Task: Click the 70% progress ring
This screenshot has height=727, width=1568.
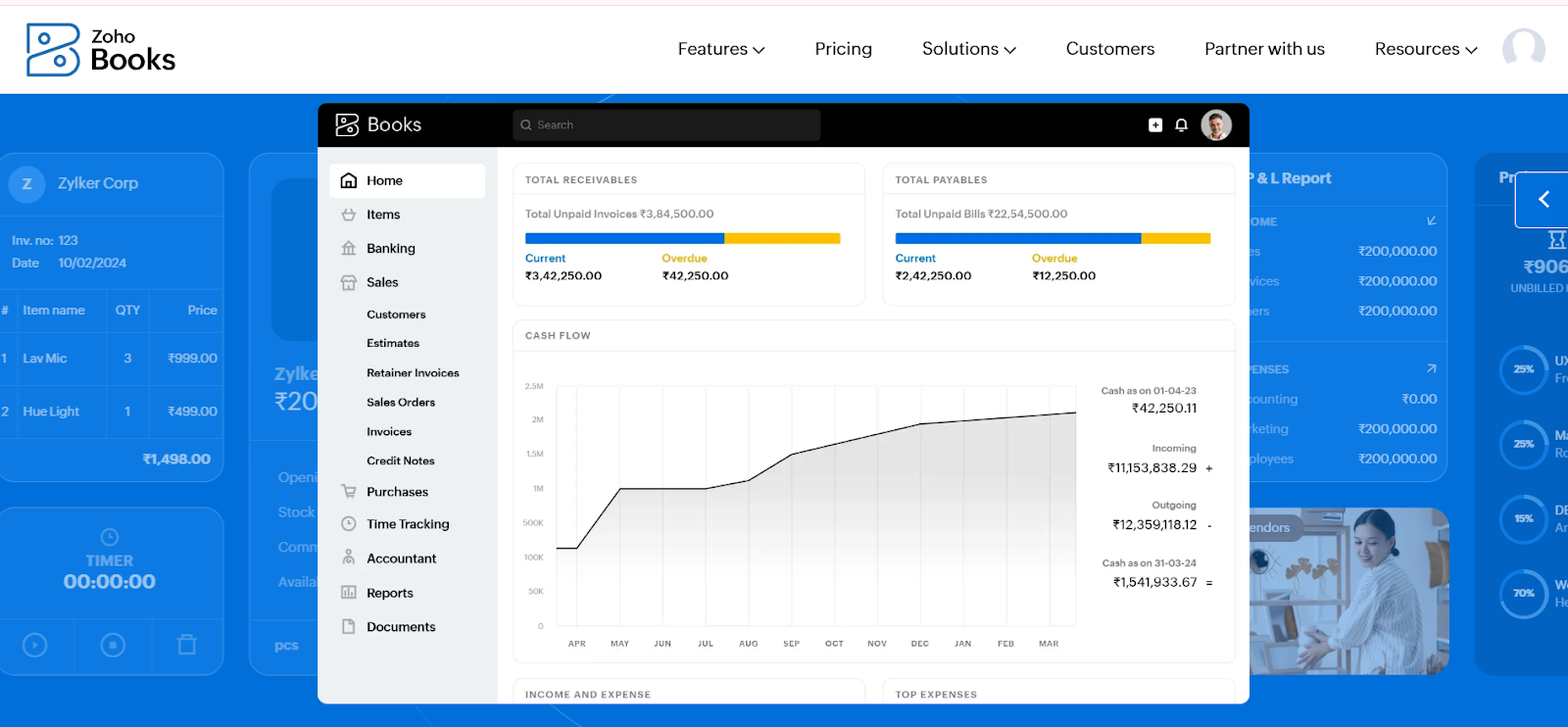Action: (x=1524, y=593)
